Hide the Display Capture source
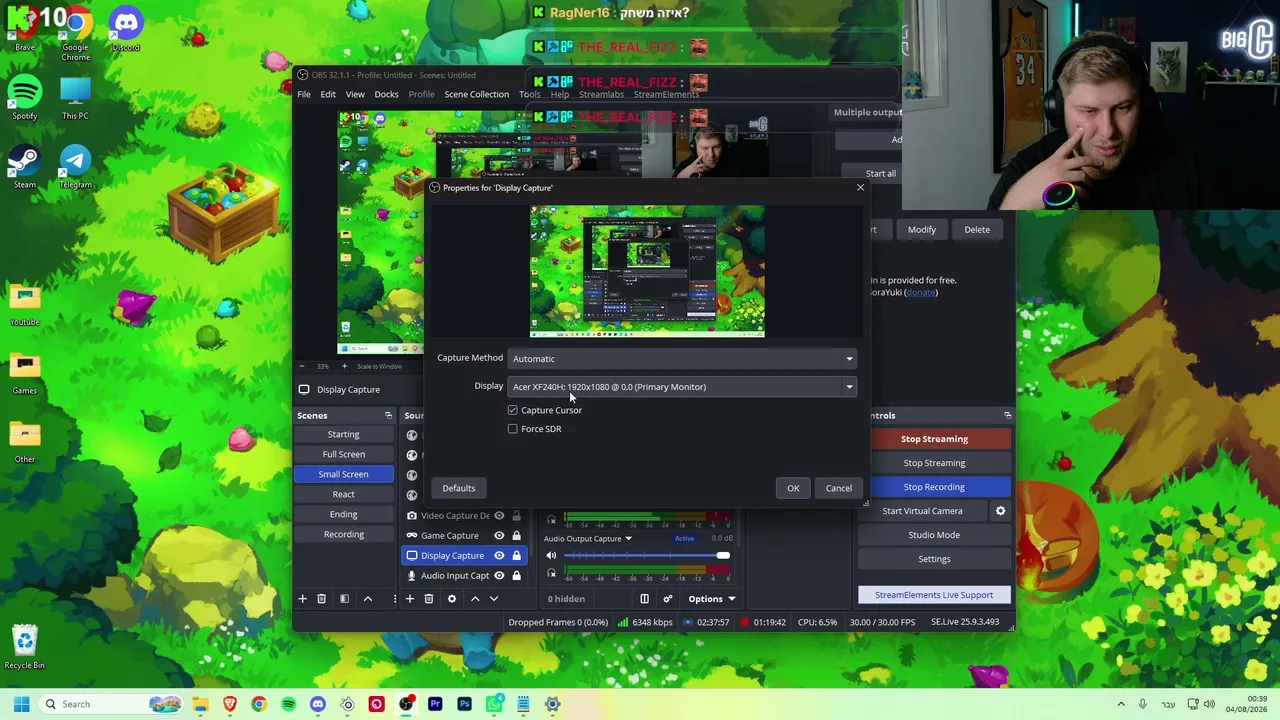This screenshot has height=720, width=1280. tap(499, 556)
